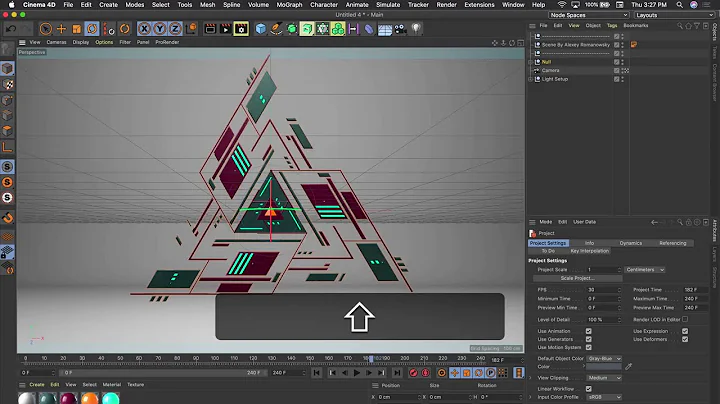Screen dimensions: 720x404
Task: Select the Move tool in the top toolbar
Action: coord(61,29)
